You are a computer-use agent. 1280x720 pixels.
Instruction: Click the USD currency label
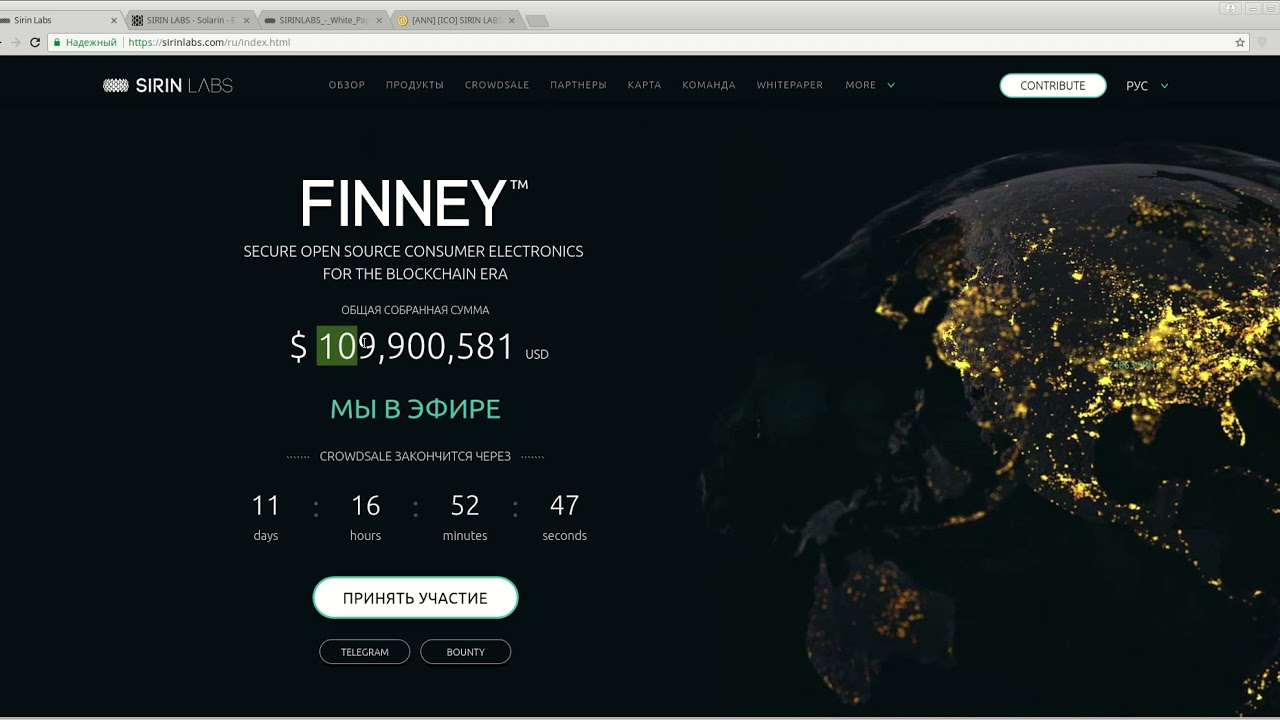coord(537,354)
